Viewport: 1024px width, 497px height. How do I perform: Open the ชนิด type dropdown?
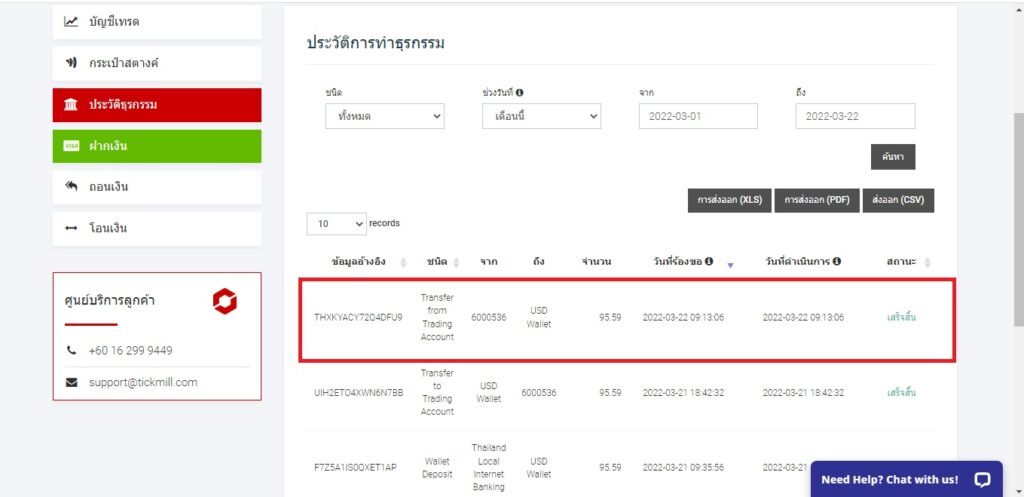point(385,117)
